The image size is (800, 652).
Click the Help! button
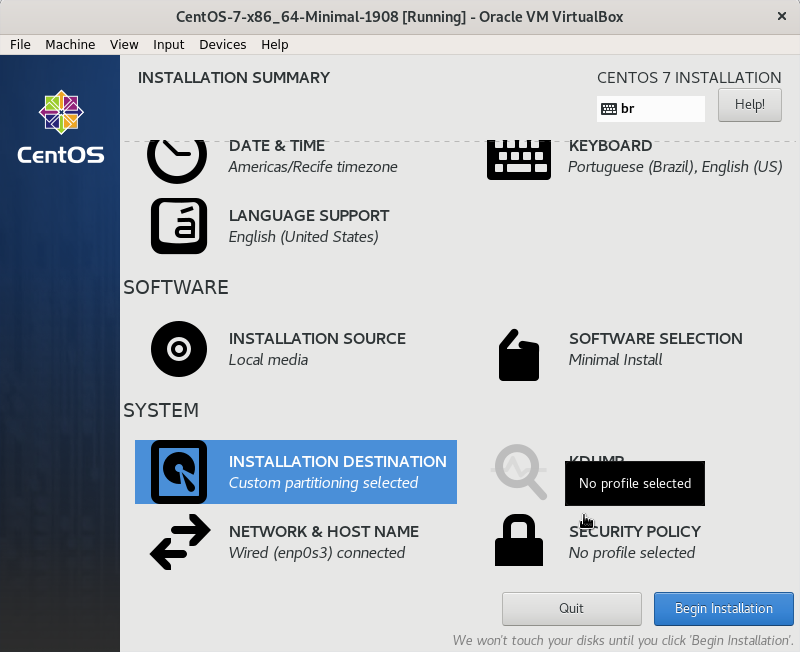(x=749, y=105)
